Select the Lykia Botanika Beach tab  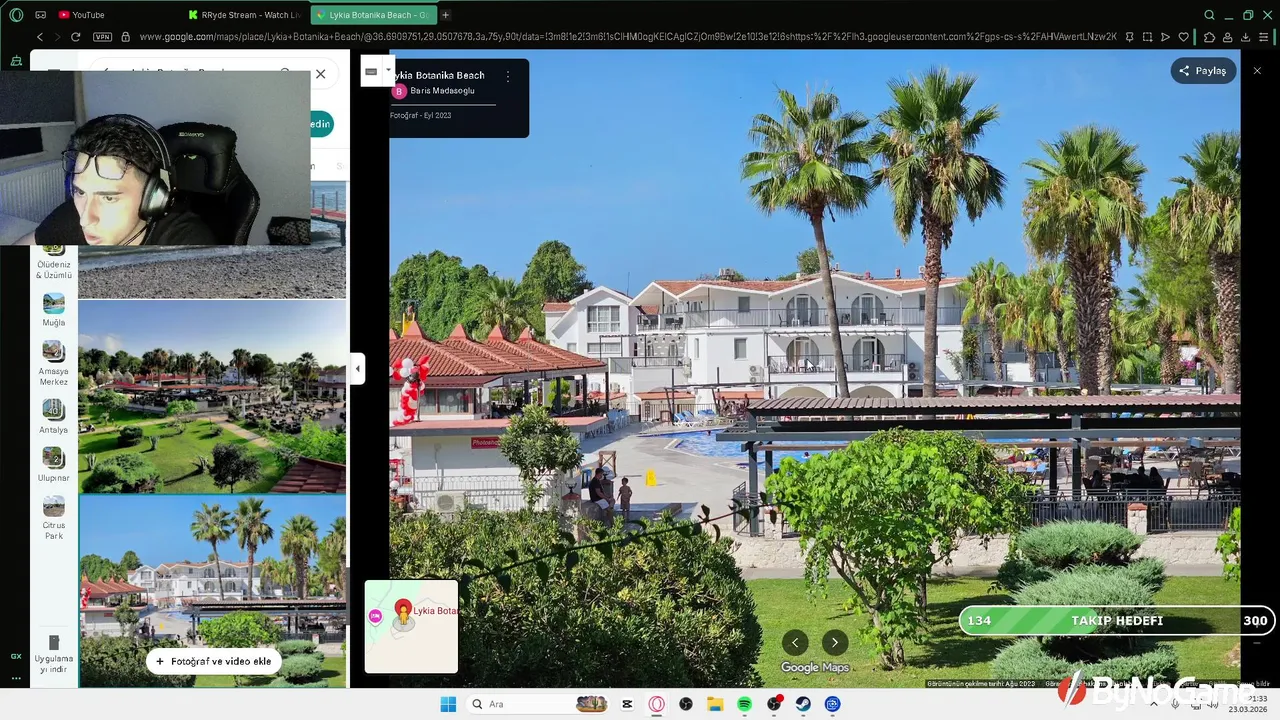pyautogui.click(x=373, y=15)
